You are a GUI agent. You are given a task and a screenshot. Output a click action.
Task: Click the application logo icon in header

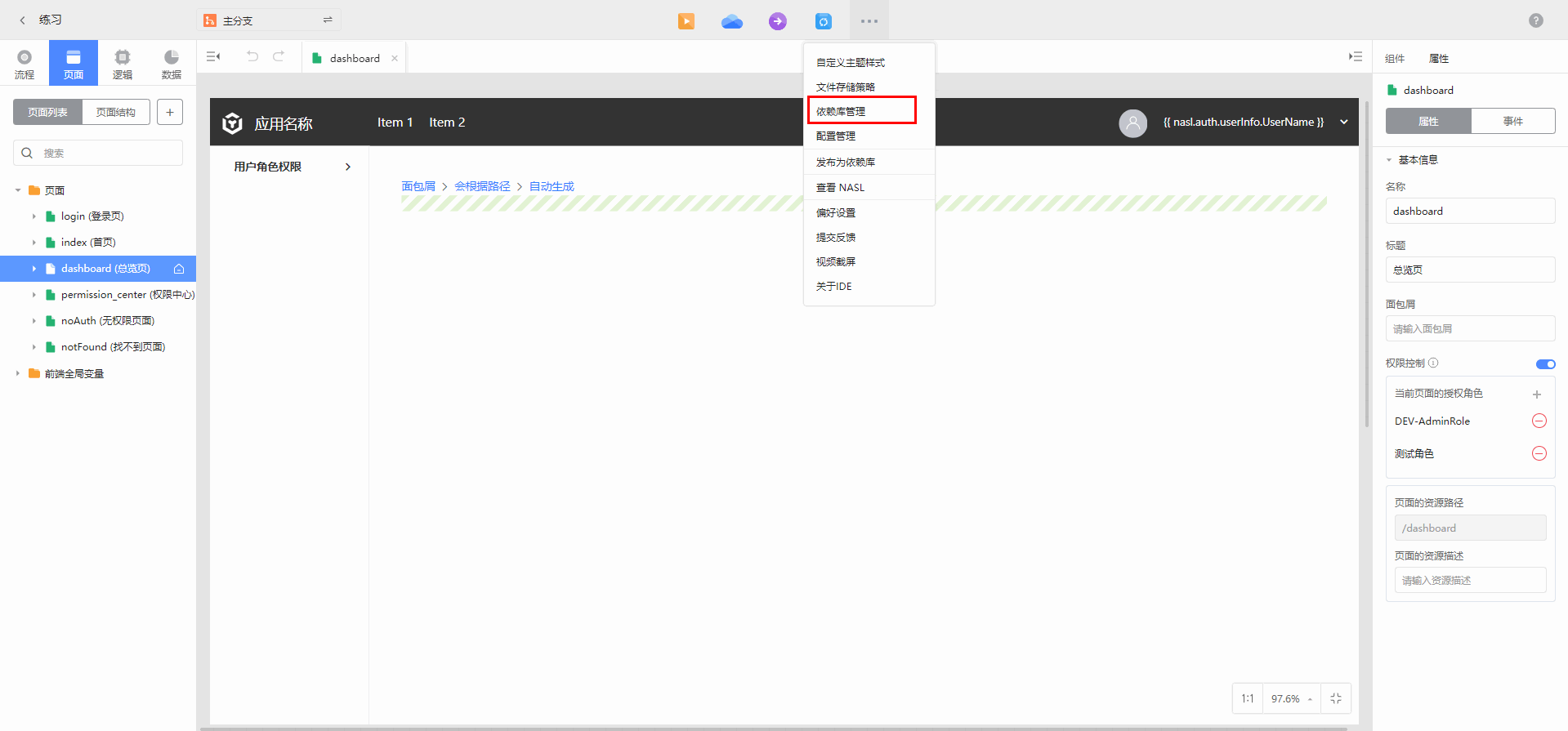click(x=233, y=123)
